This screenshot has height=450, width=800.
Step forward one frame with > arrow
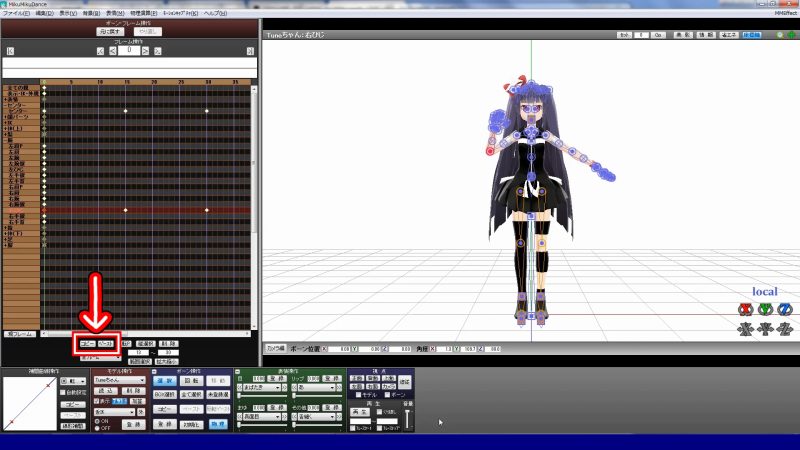pyautogui.click(x=145, y=51)
